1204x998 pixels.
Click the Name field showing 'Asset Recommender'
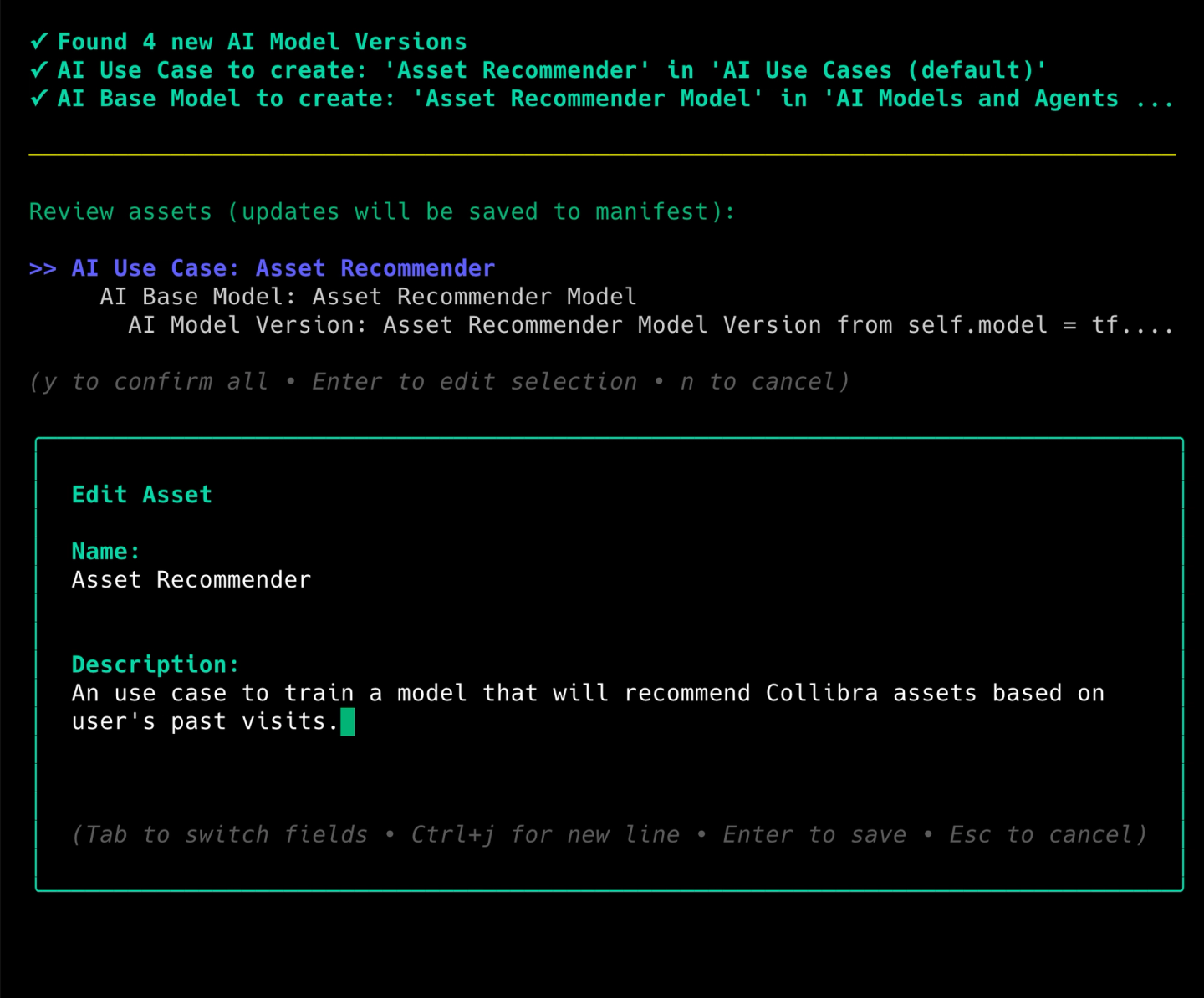click(191, 579)
